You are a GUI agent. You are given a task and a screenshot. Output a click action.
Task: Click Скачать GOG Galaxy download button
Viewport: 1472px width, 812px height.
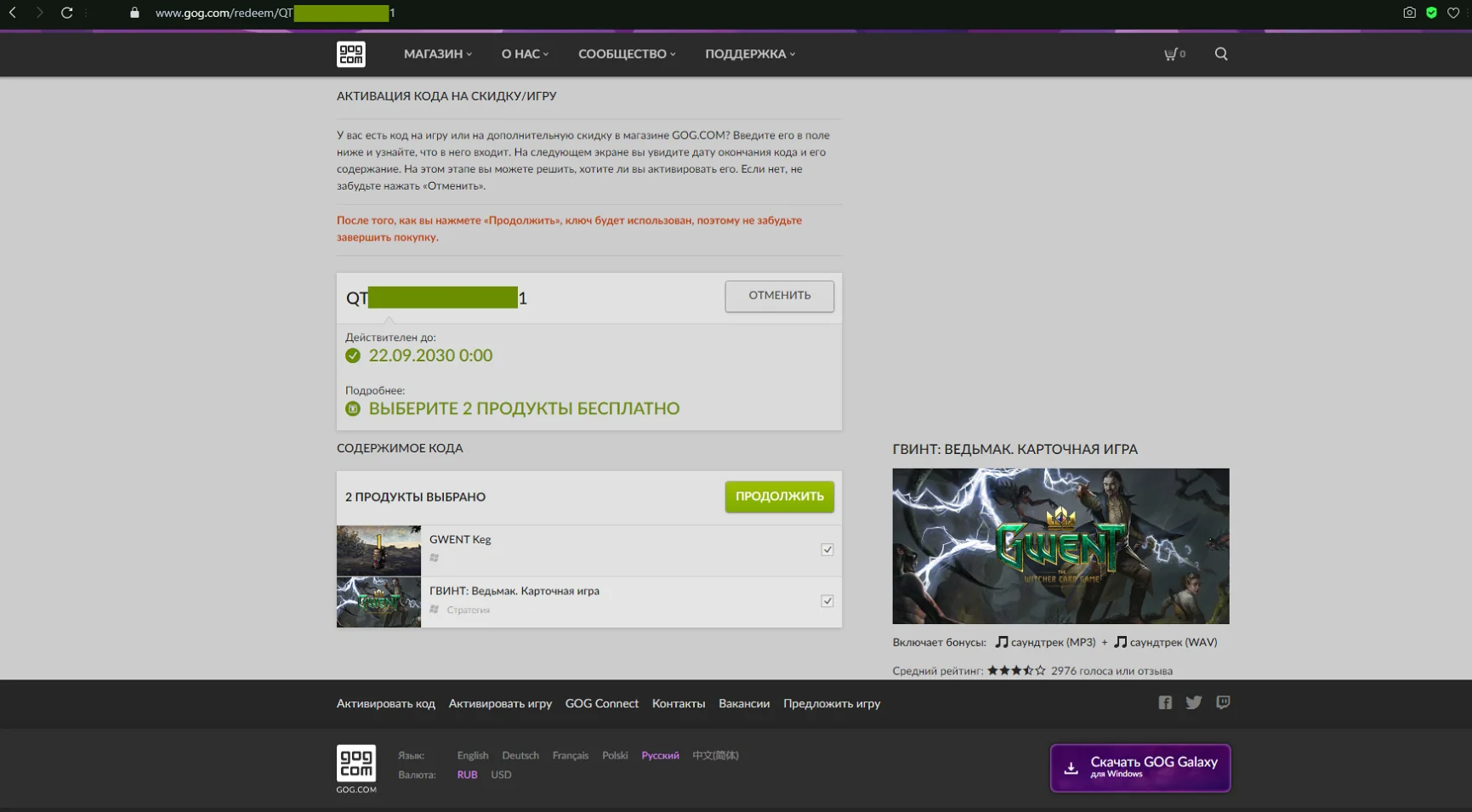pos(1140,768)
